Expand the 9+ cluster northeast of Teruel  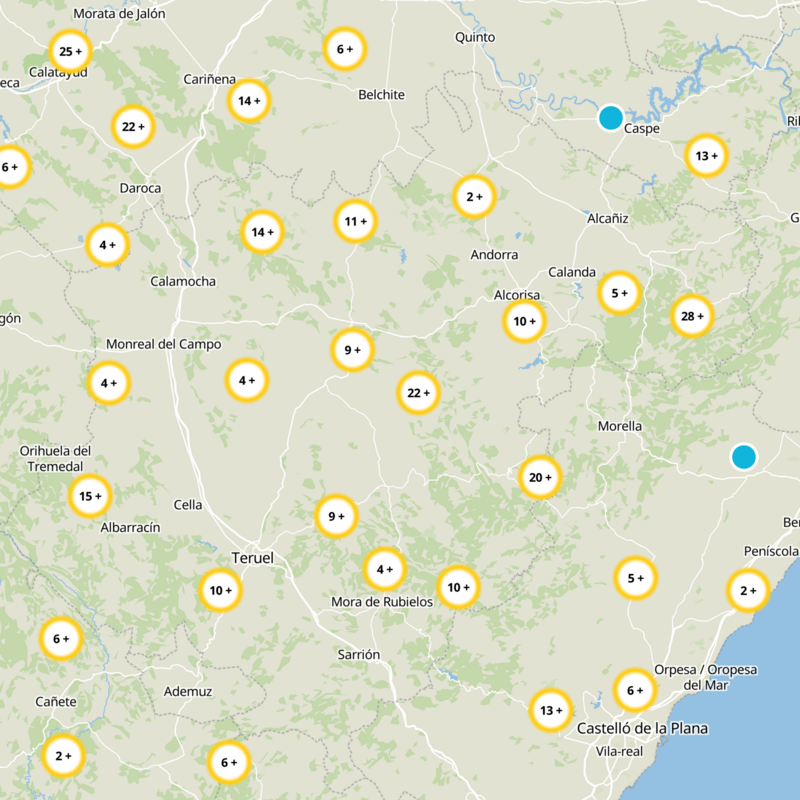click(x=336, y=516)
